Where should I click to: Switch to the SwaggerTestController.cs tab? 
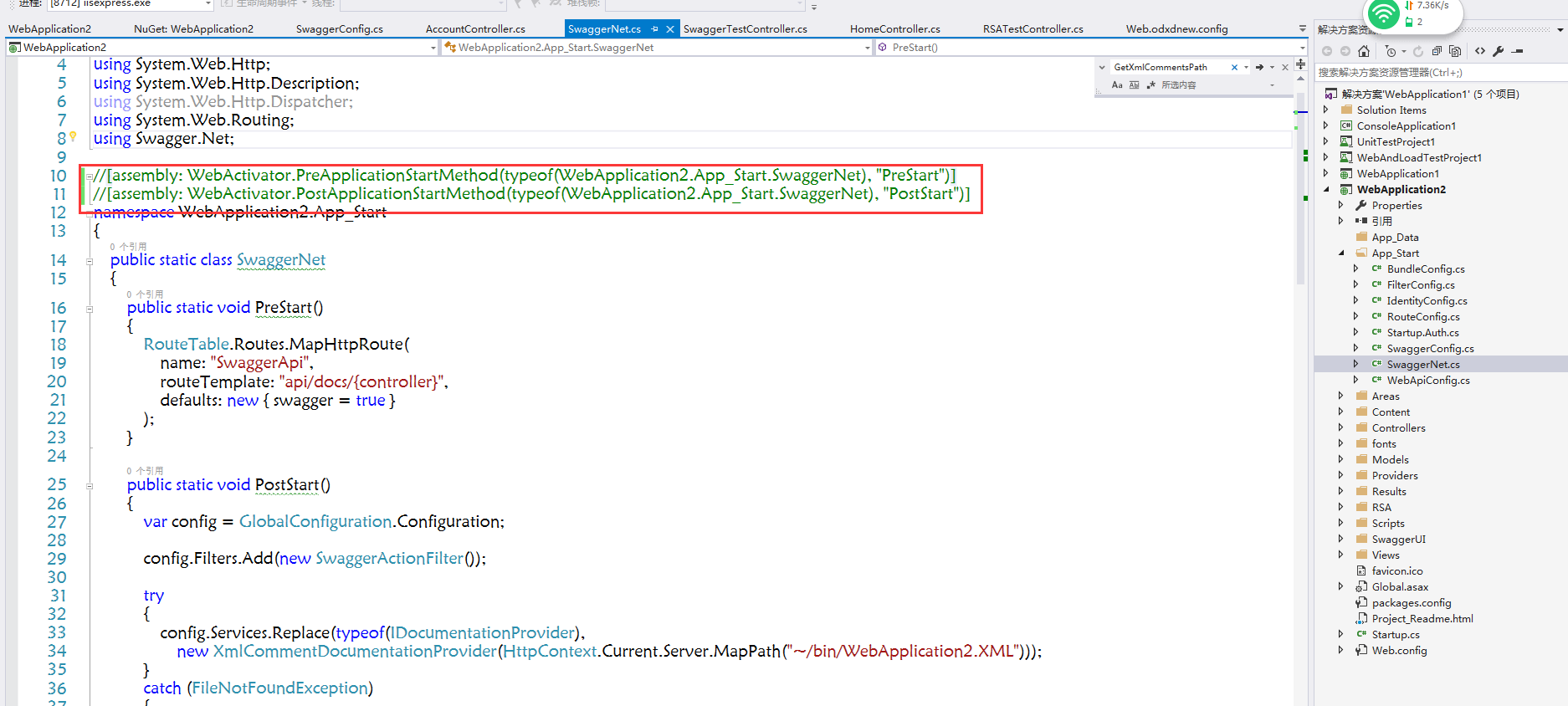pyautogui.click(x=745, y=28)
